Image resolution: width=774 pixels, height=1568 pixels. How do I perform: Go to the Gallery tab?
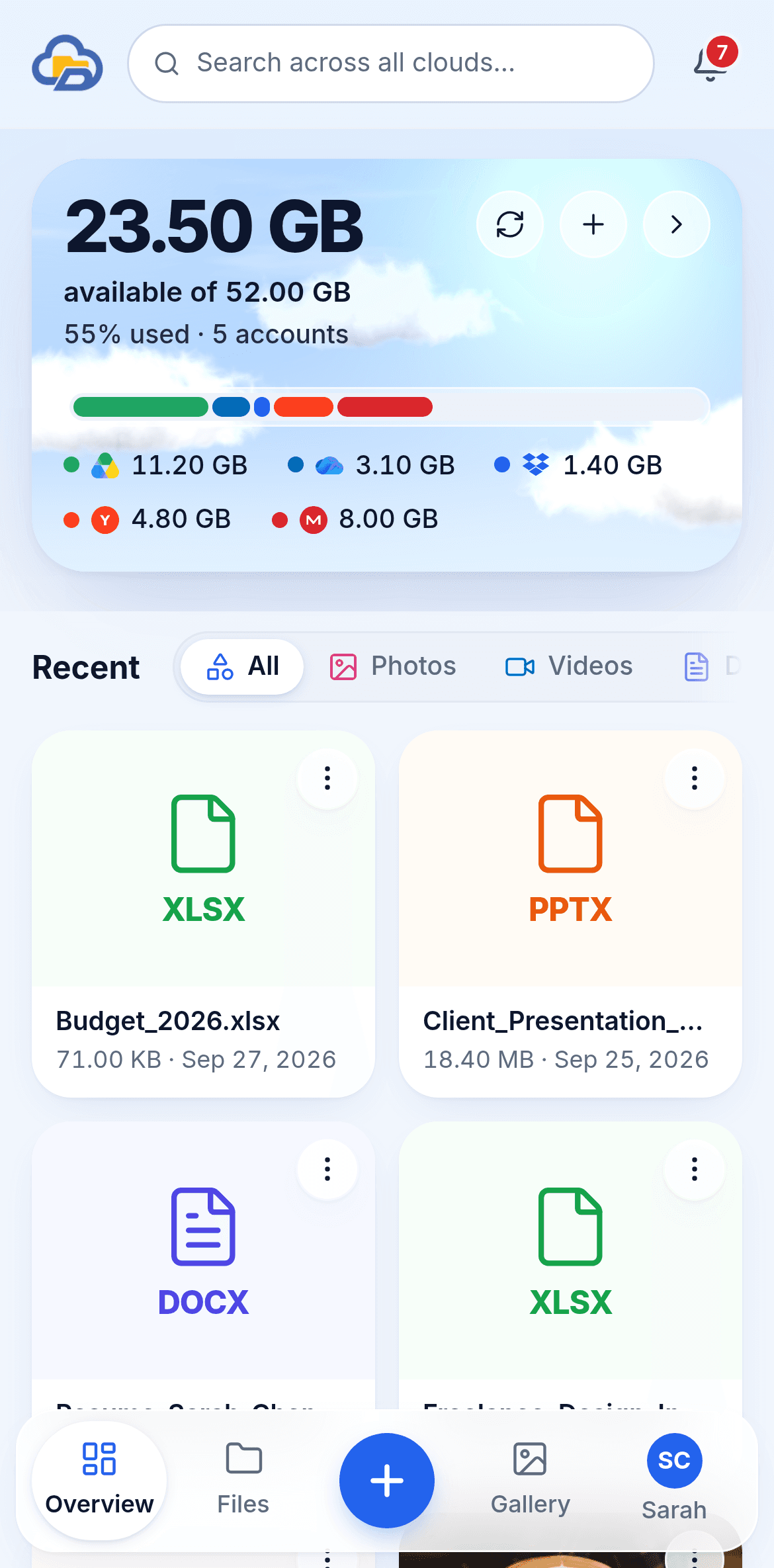point(531,1480)
